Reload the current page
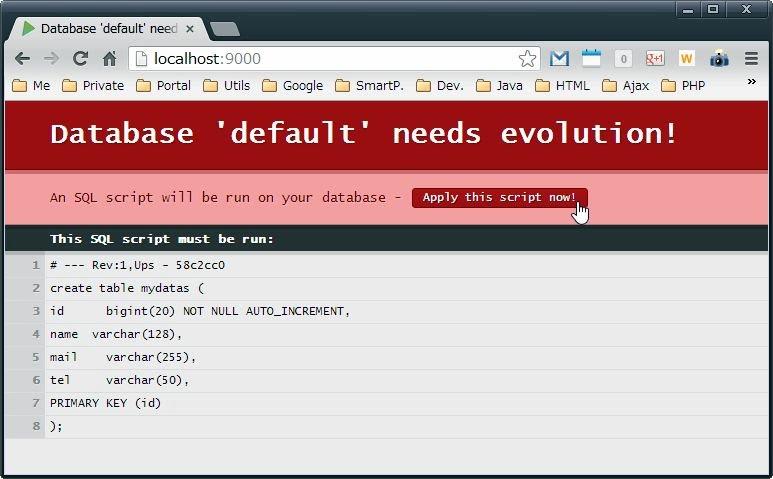773x479 pixels. point(81,59)
